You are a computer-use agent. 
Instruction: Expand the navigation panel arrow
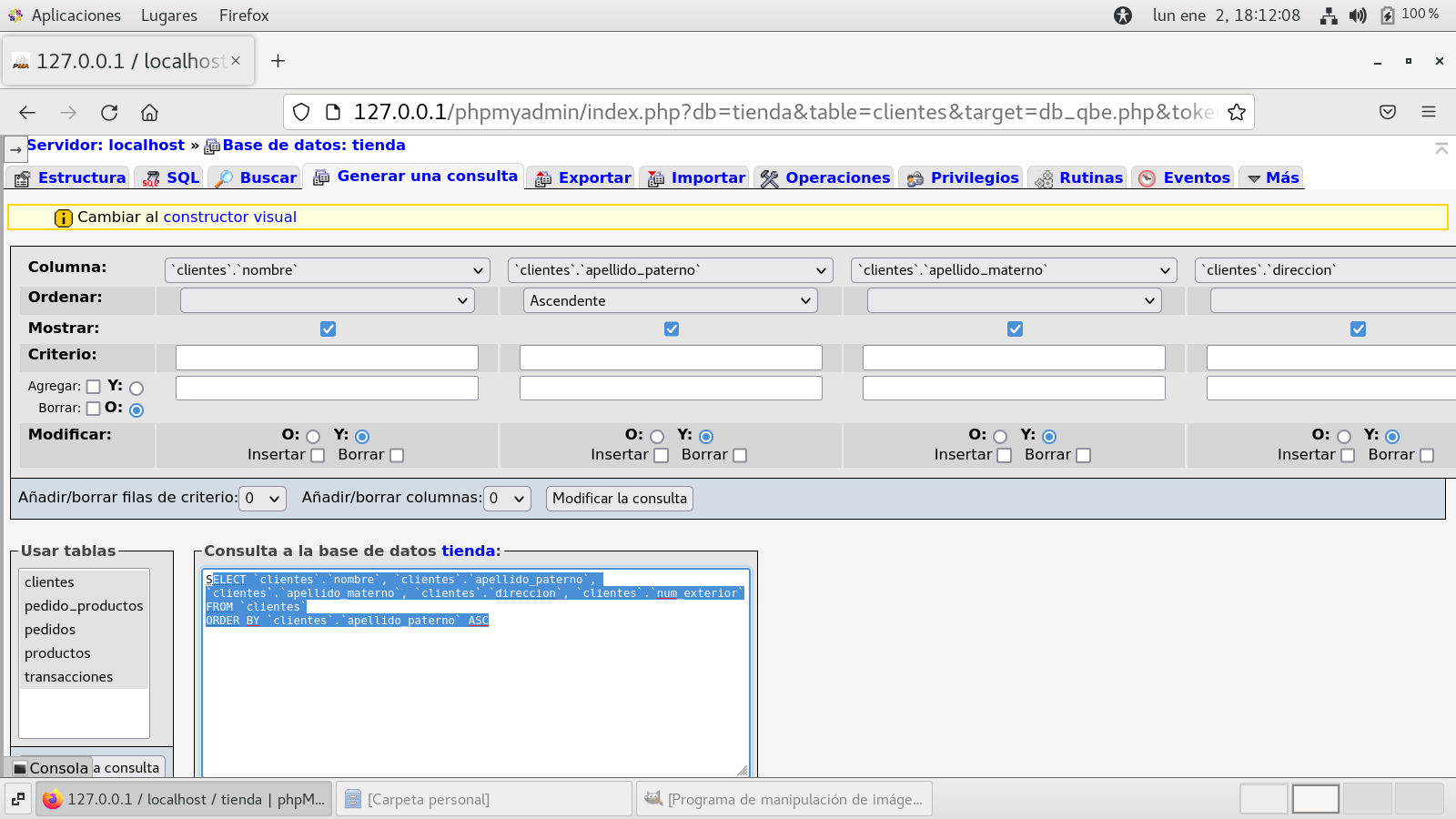coord(15,149)
